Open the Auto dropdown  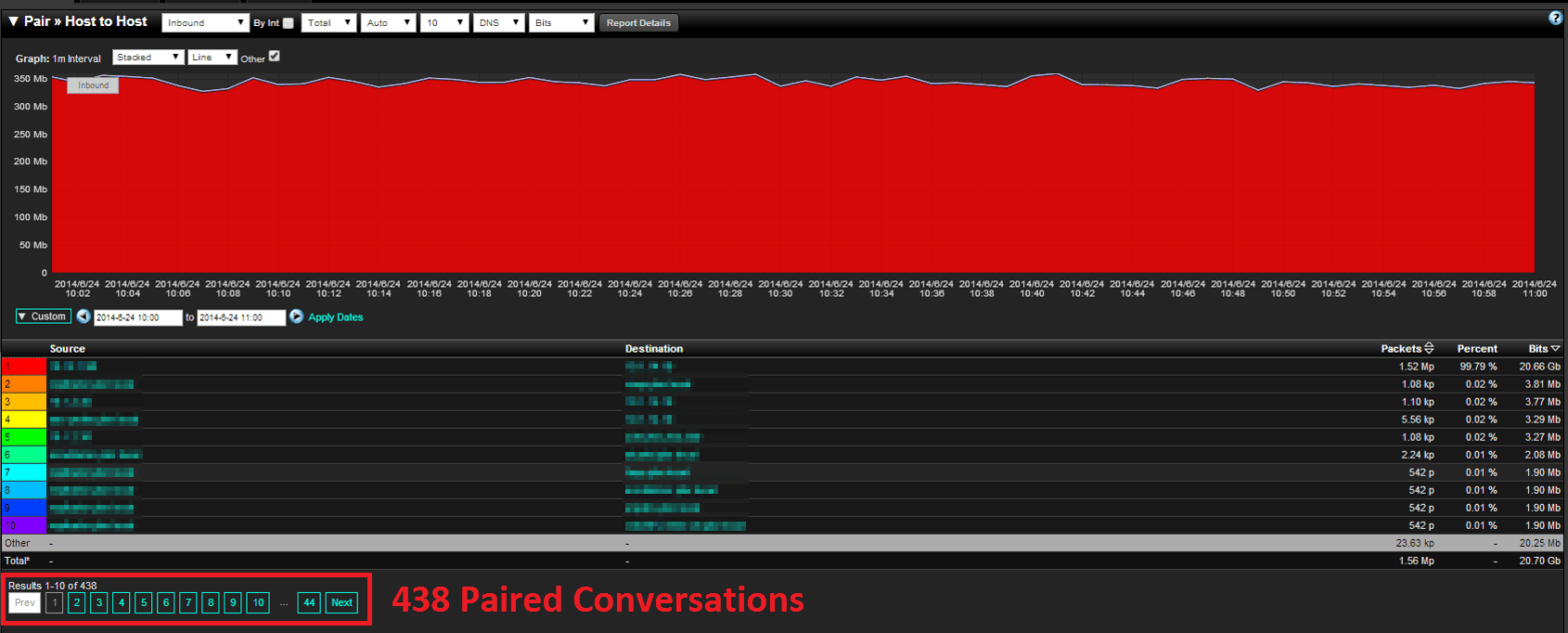point(388,23)
